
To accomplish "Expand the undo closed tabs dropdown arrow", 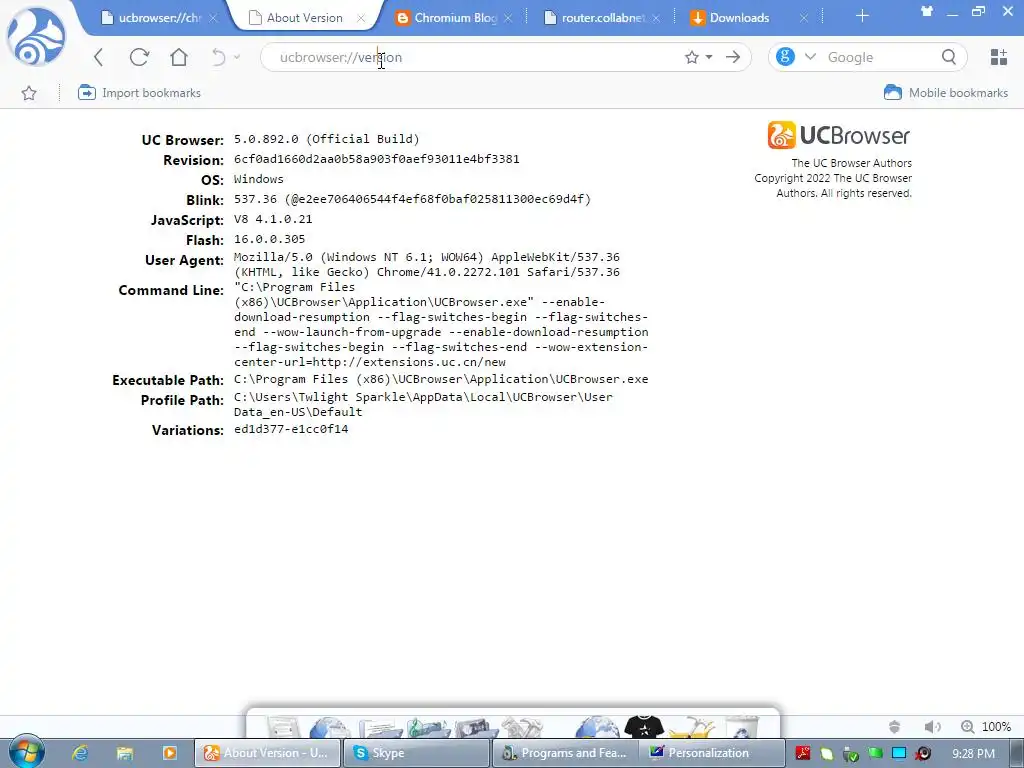I will point(236,57).
